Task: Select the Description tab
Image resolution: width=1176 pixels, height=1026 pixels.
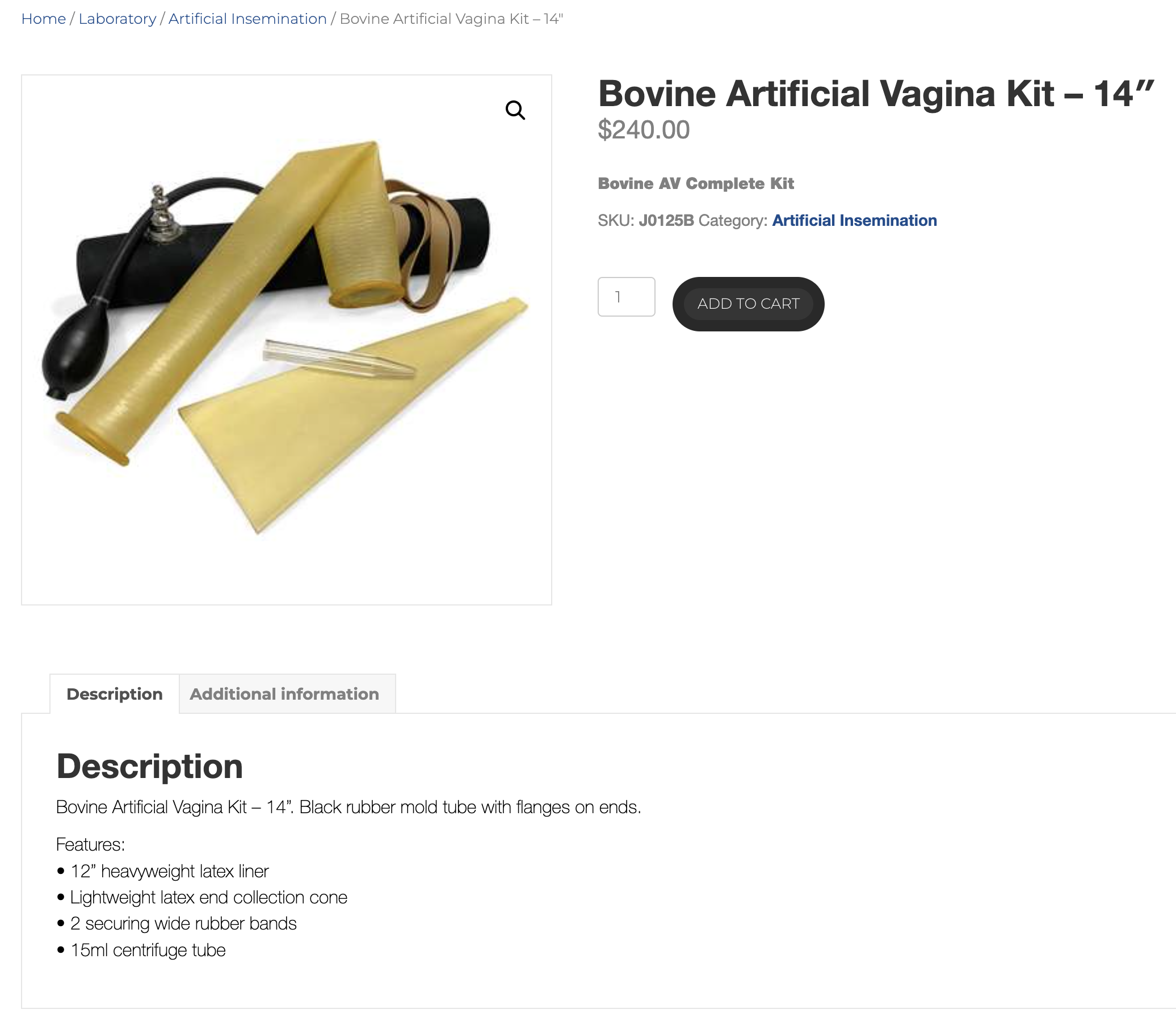Action: (115, 694)
